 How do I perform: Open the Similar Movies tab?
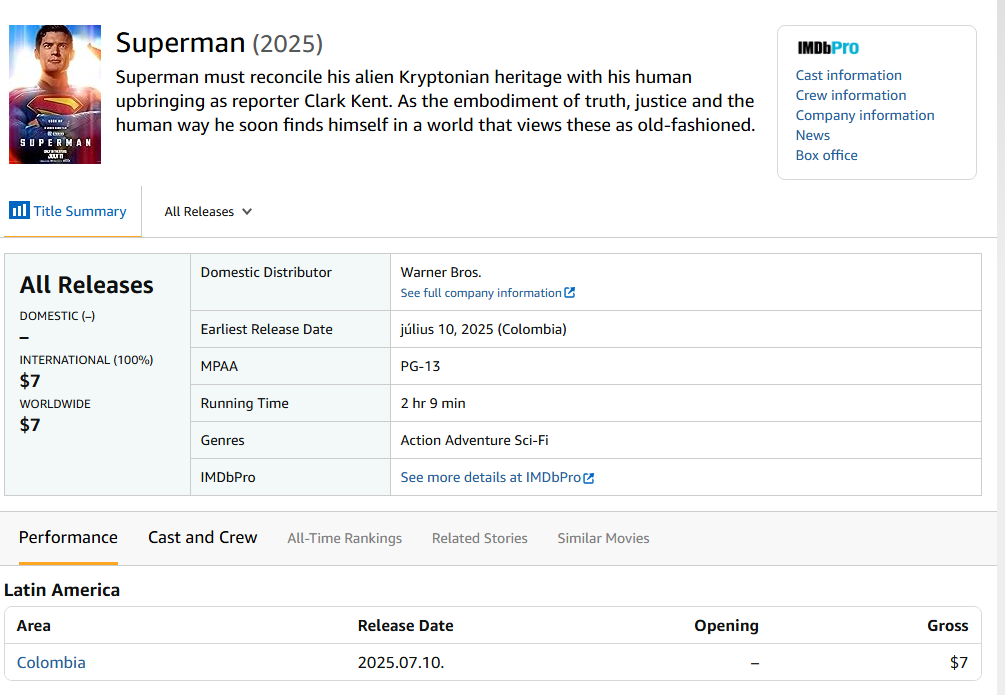[x=603, y=538]
